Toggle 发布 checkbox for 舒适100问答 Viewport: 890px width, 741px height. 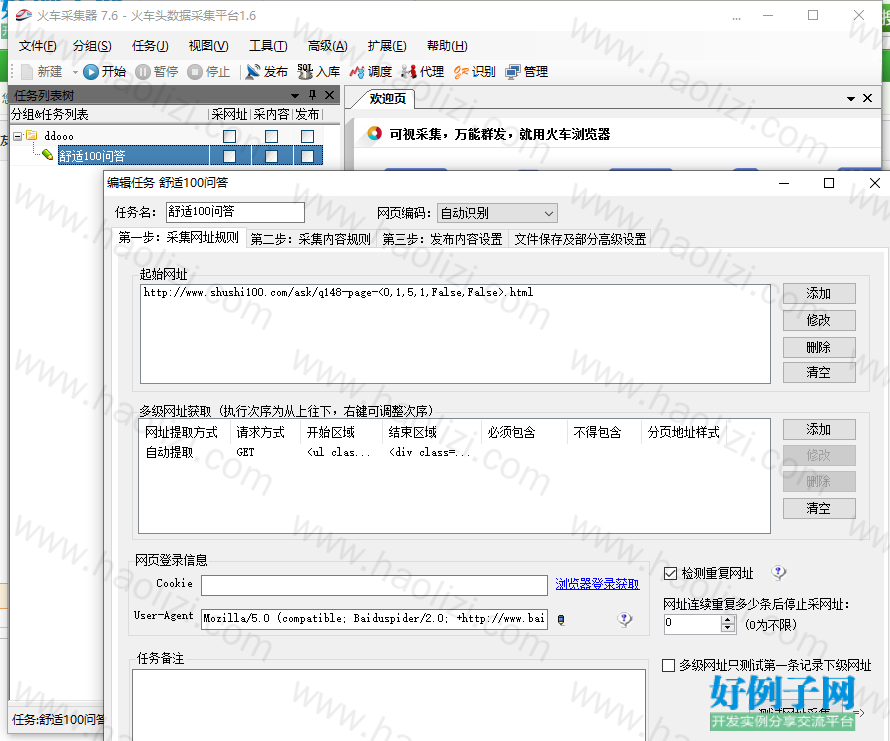click(x=307, y=156)
